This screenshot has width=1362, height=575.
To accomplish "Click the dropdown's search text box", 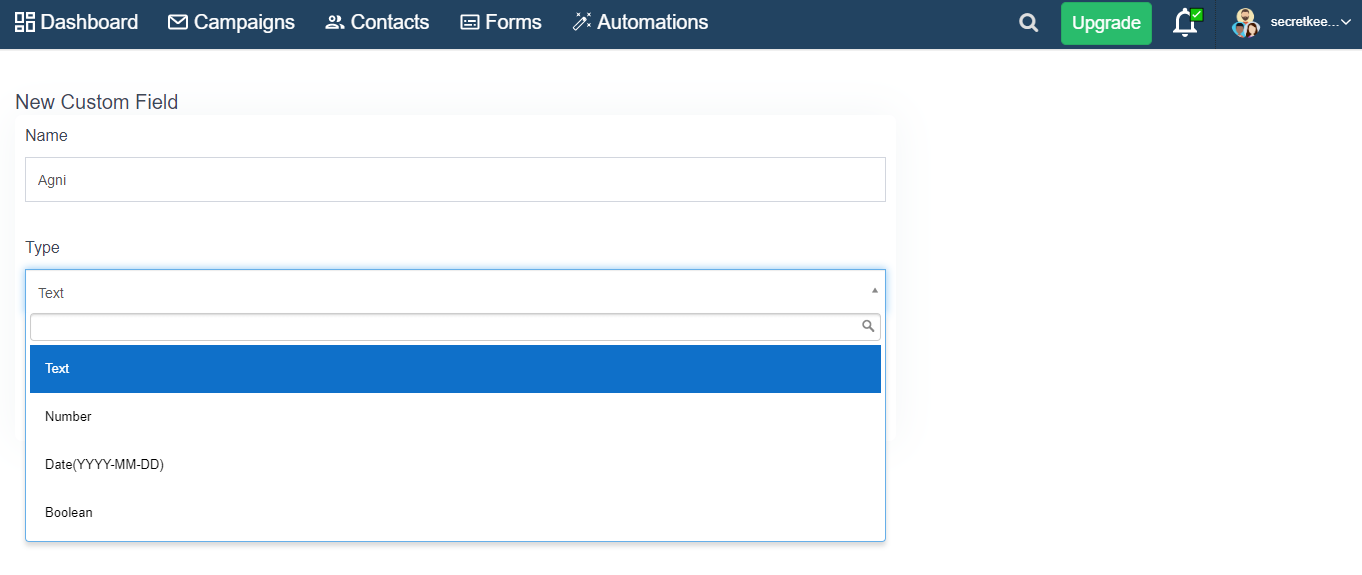I will 455,327.
